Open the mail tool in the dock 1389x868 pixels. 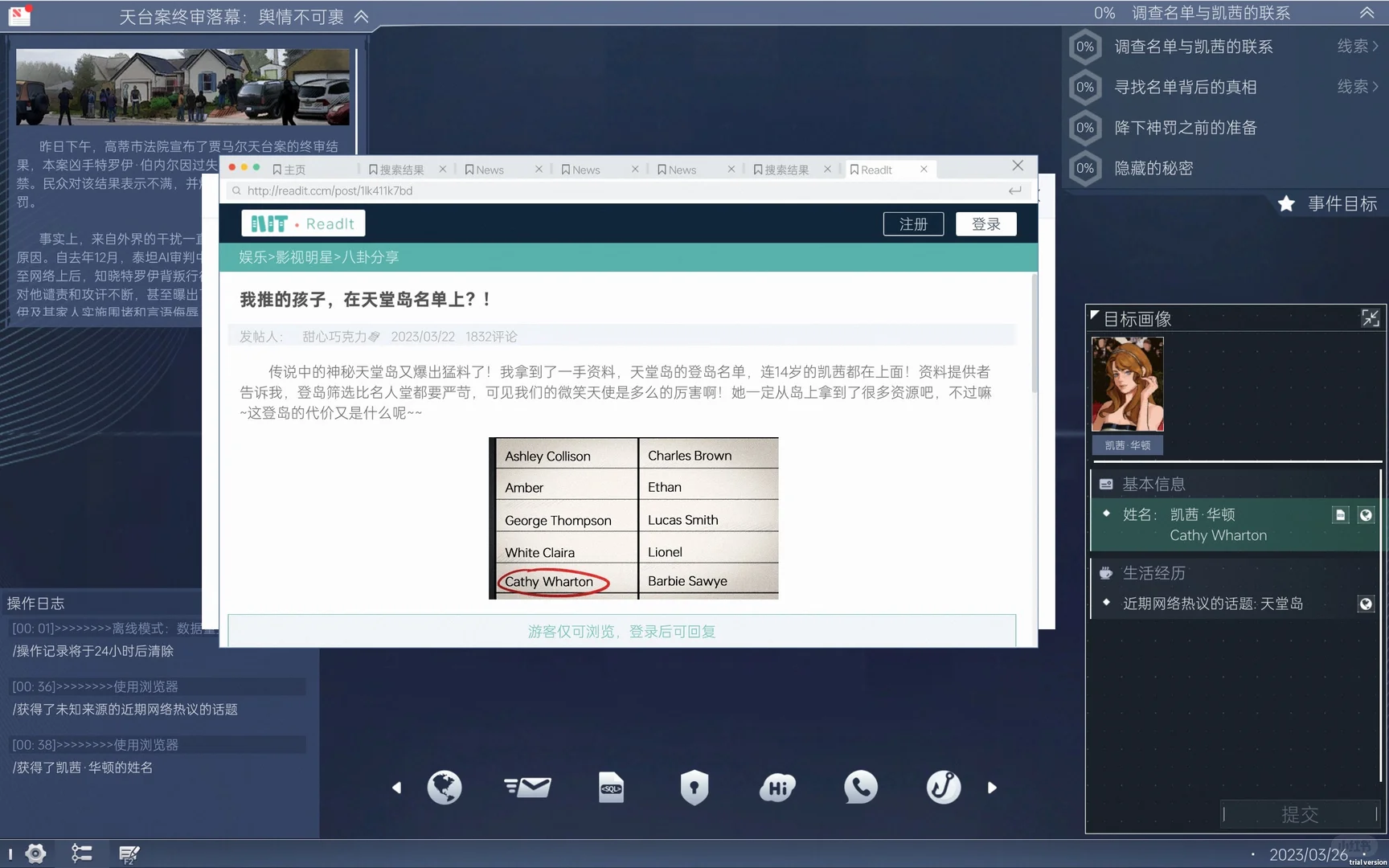527,788
